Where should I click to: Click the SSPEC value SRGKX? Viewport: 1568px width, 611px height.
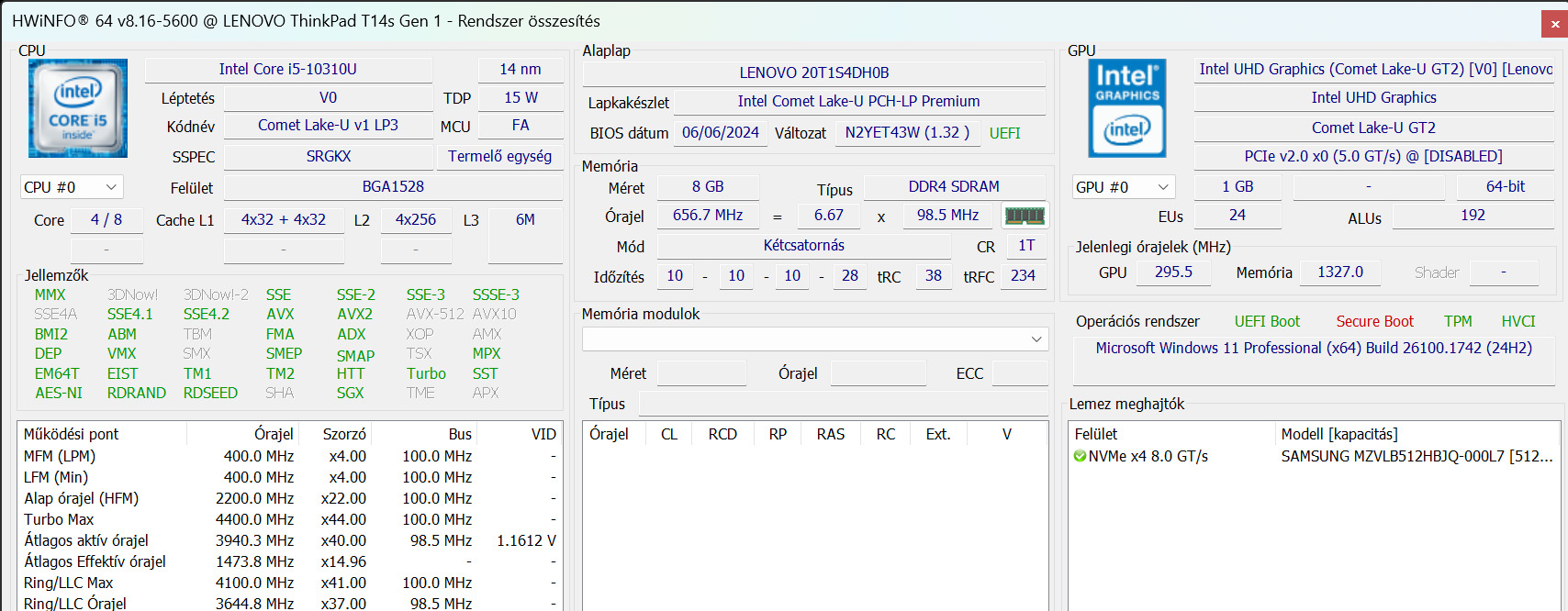point(328,157)
